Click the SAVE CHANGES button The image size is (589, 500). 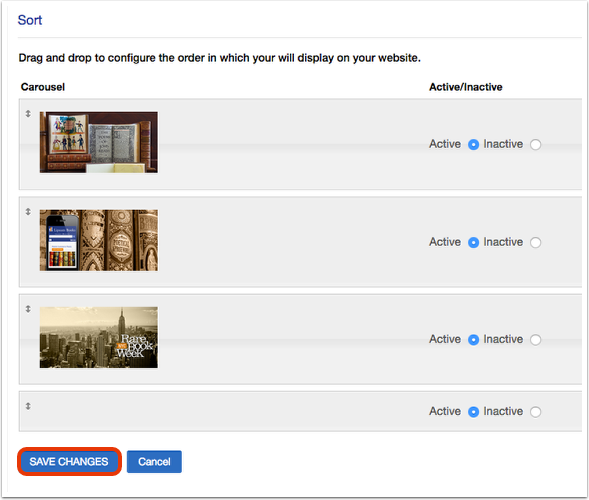click(x=69, y=462)
